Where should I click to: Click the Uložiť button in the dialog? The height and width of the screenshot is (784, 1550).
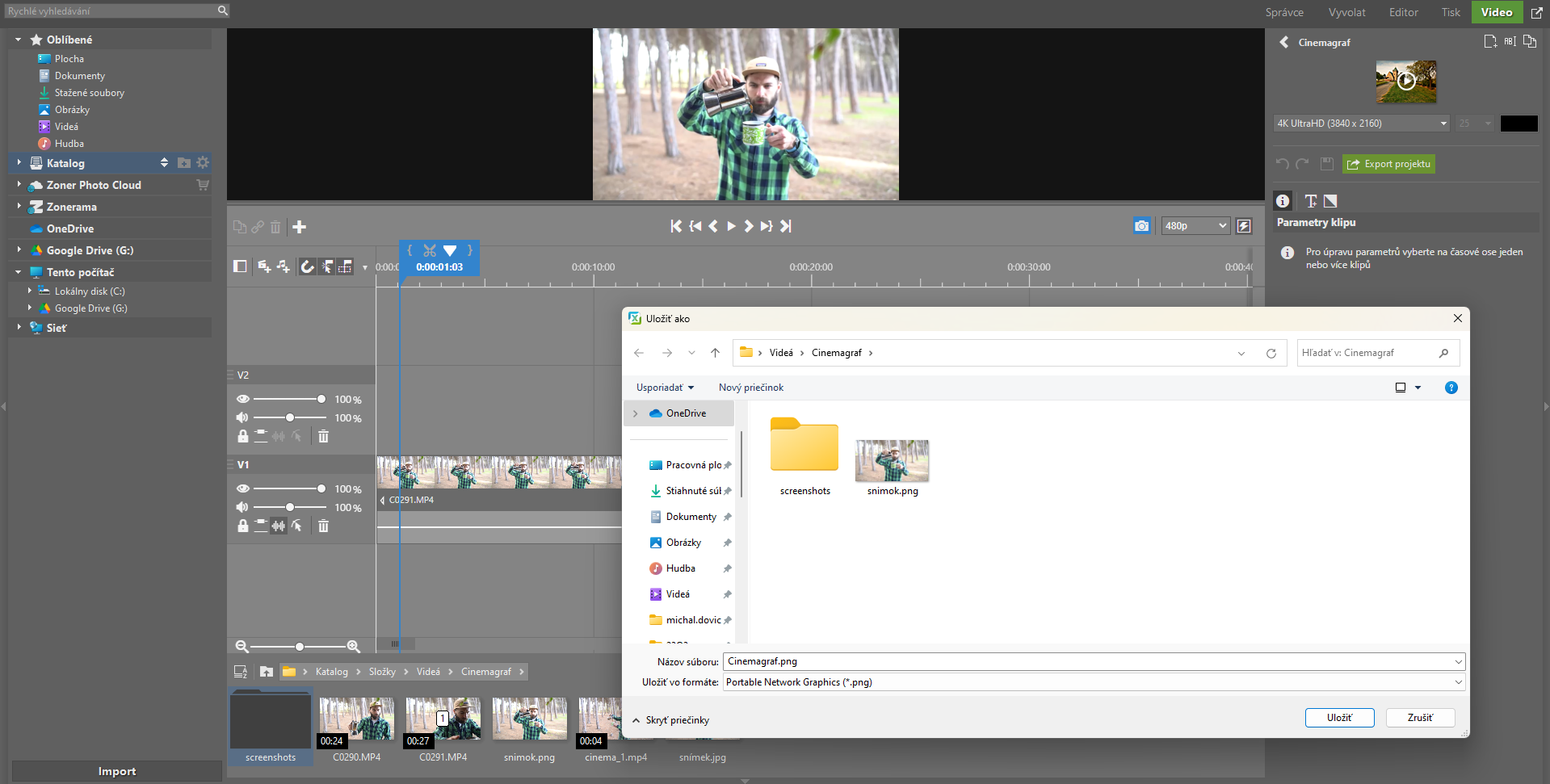coord(1339,718)
